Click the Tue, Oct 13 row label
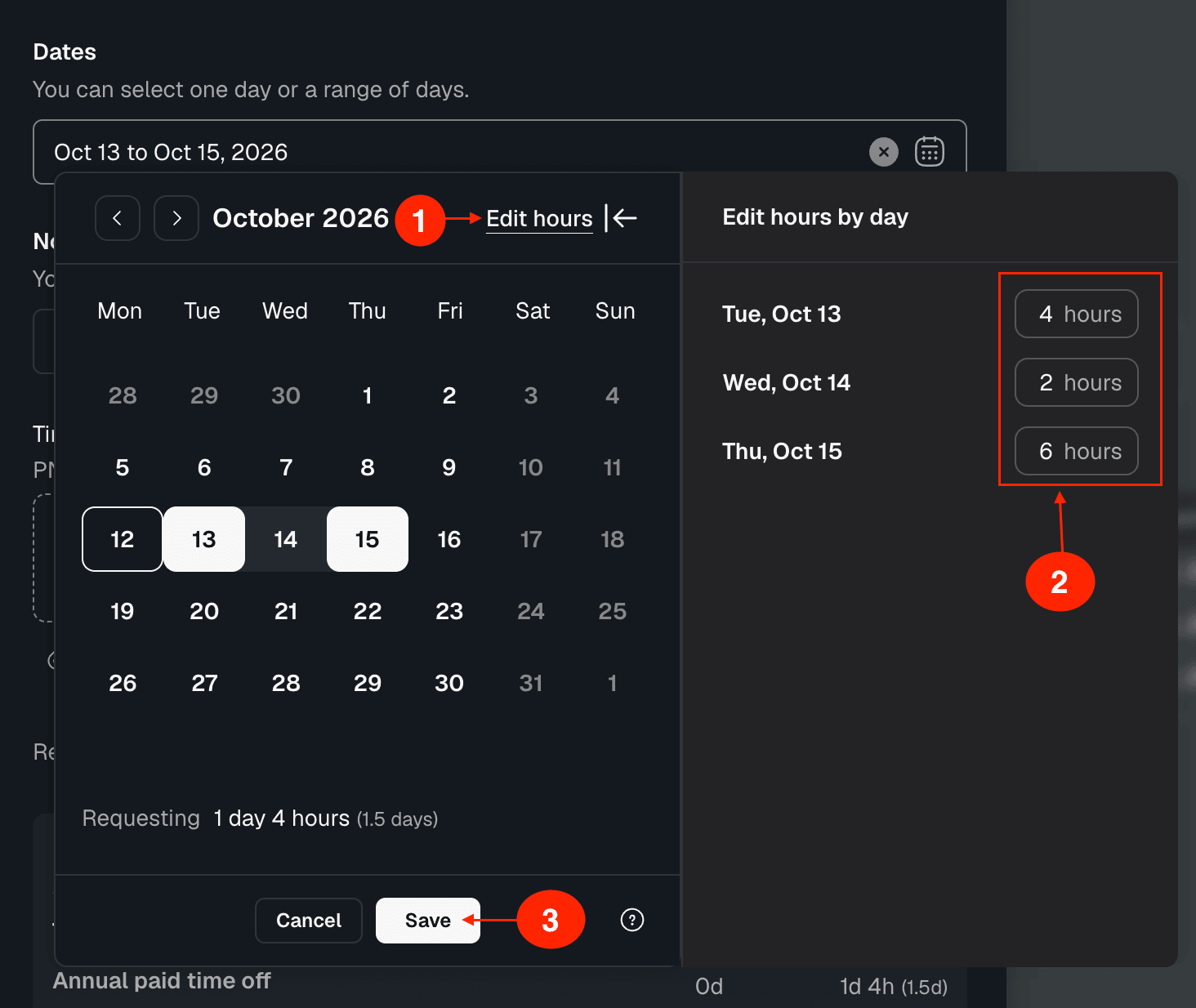This screenshot has height=1008, width=1196. coord(782,314)
